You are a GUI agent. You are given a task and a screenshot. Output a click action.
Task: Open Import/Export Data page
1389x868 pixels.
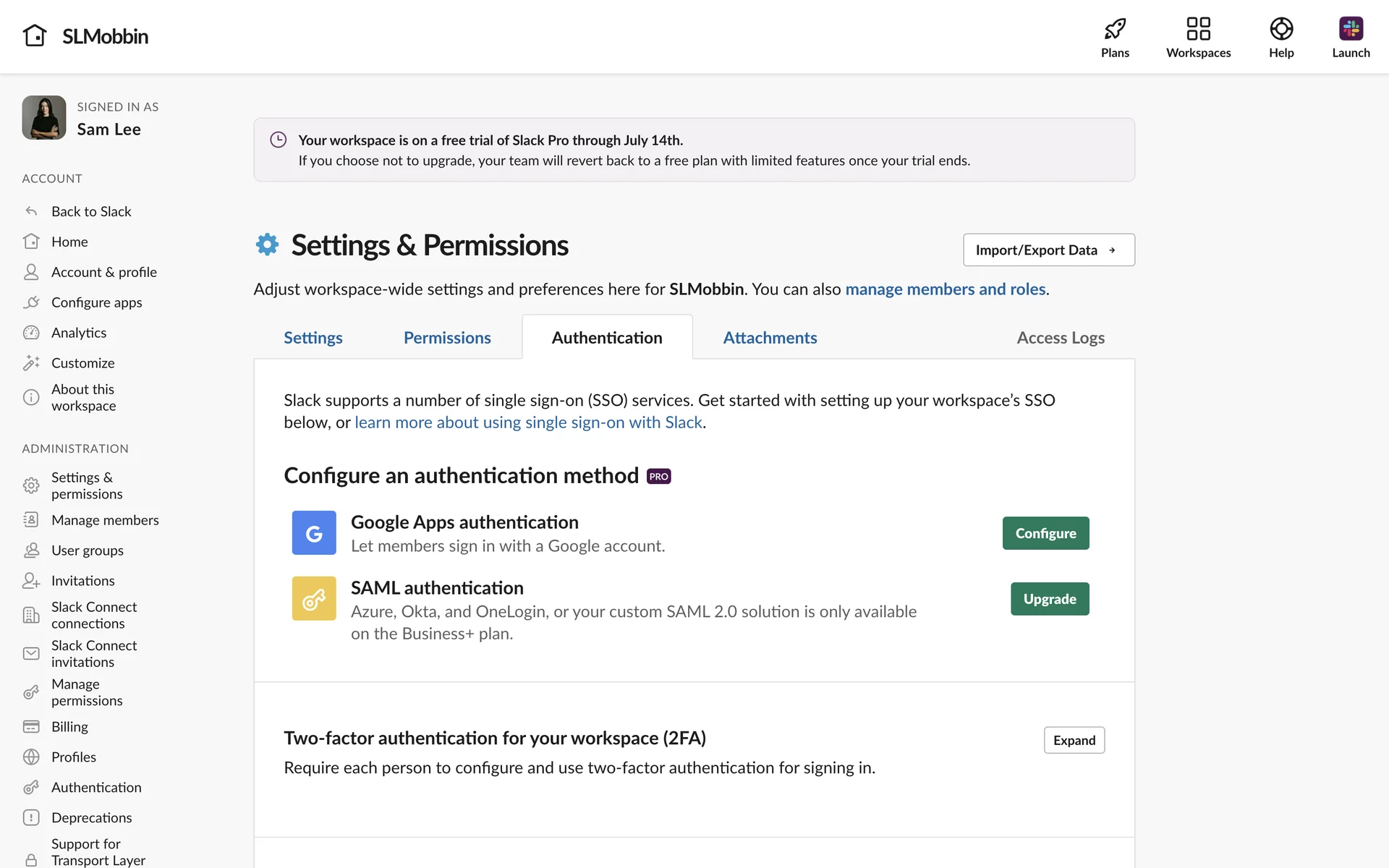1048,250
